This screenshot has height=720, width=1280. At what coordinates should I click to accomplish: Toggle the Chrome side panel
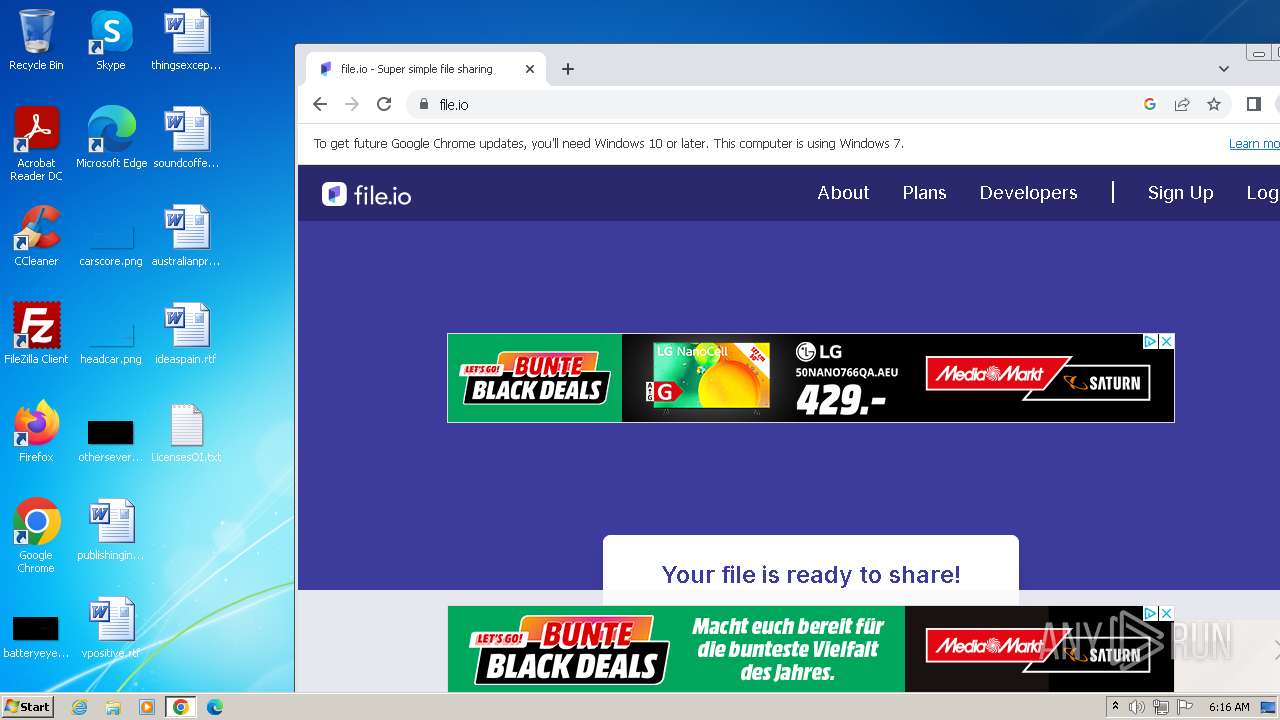[1254, 104]
